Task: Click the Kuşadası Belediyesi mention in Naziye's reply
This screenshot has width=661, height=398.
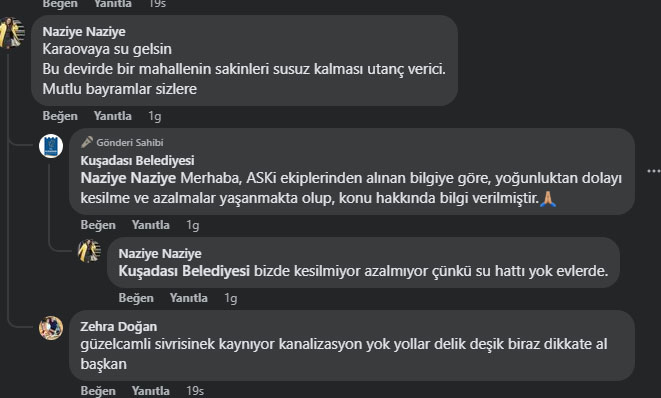Action: (184, 271)
